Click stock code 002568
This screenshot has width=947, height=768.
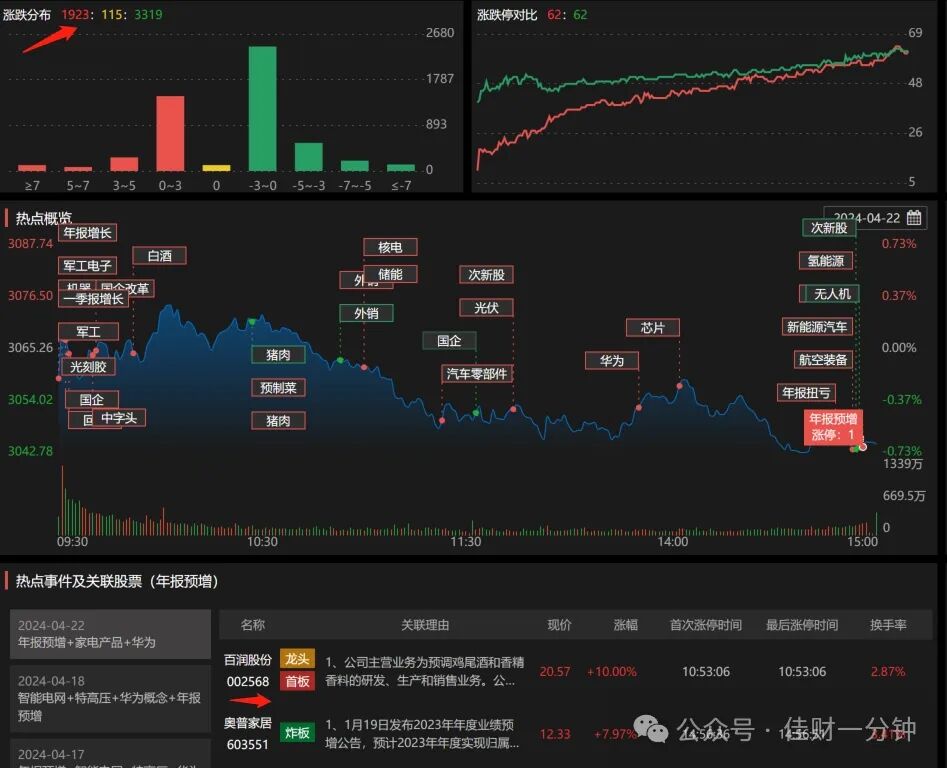point(248,682)
